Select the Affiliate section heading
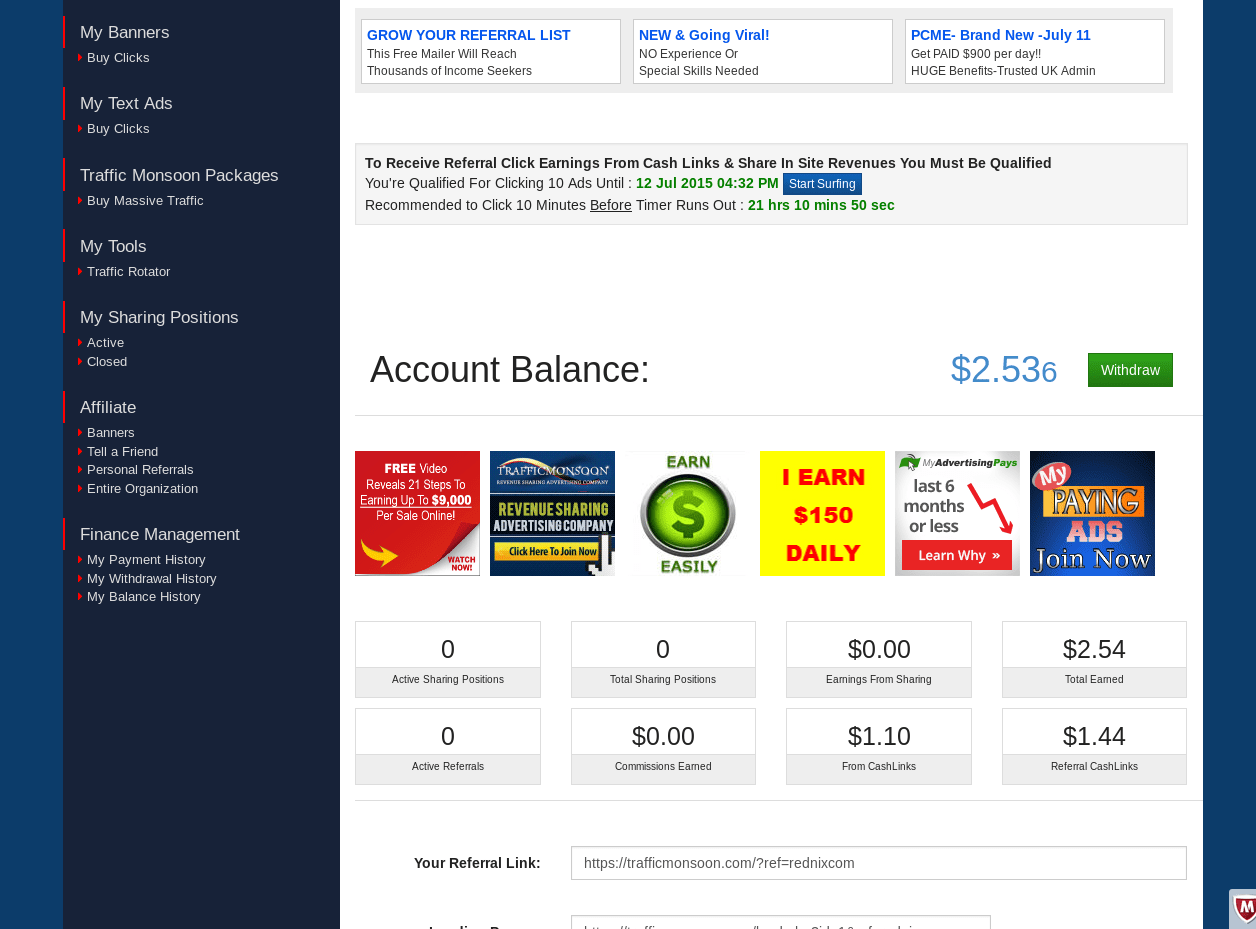Viewport: 1256px width, 929px height. (108, 407)
